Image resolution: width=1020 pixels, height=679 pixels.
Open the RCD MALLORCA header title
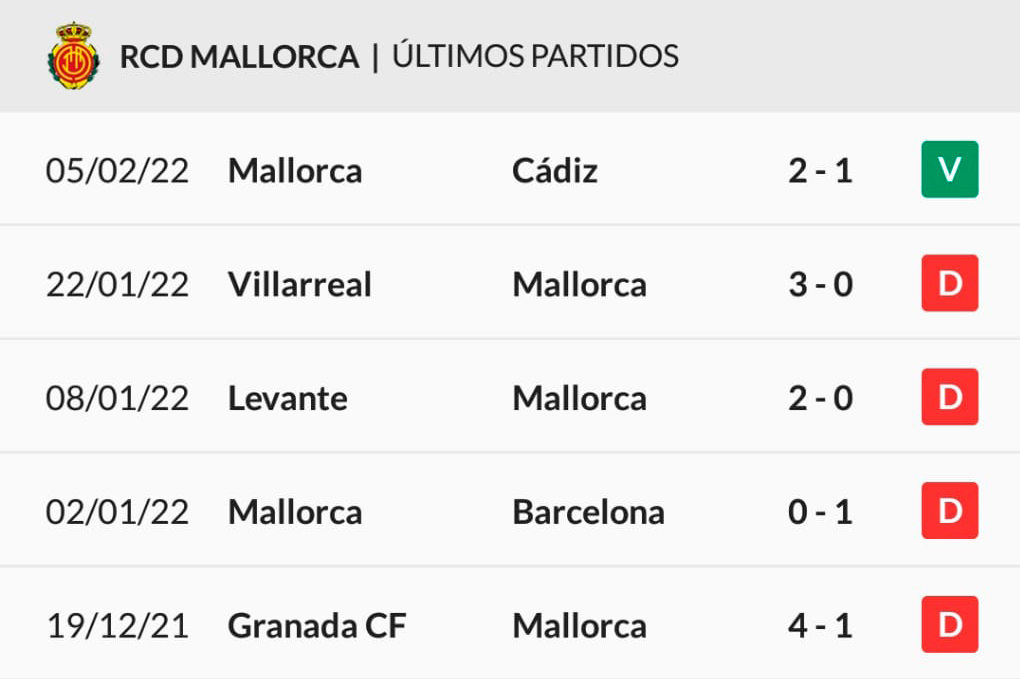click(239, 57)
